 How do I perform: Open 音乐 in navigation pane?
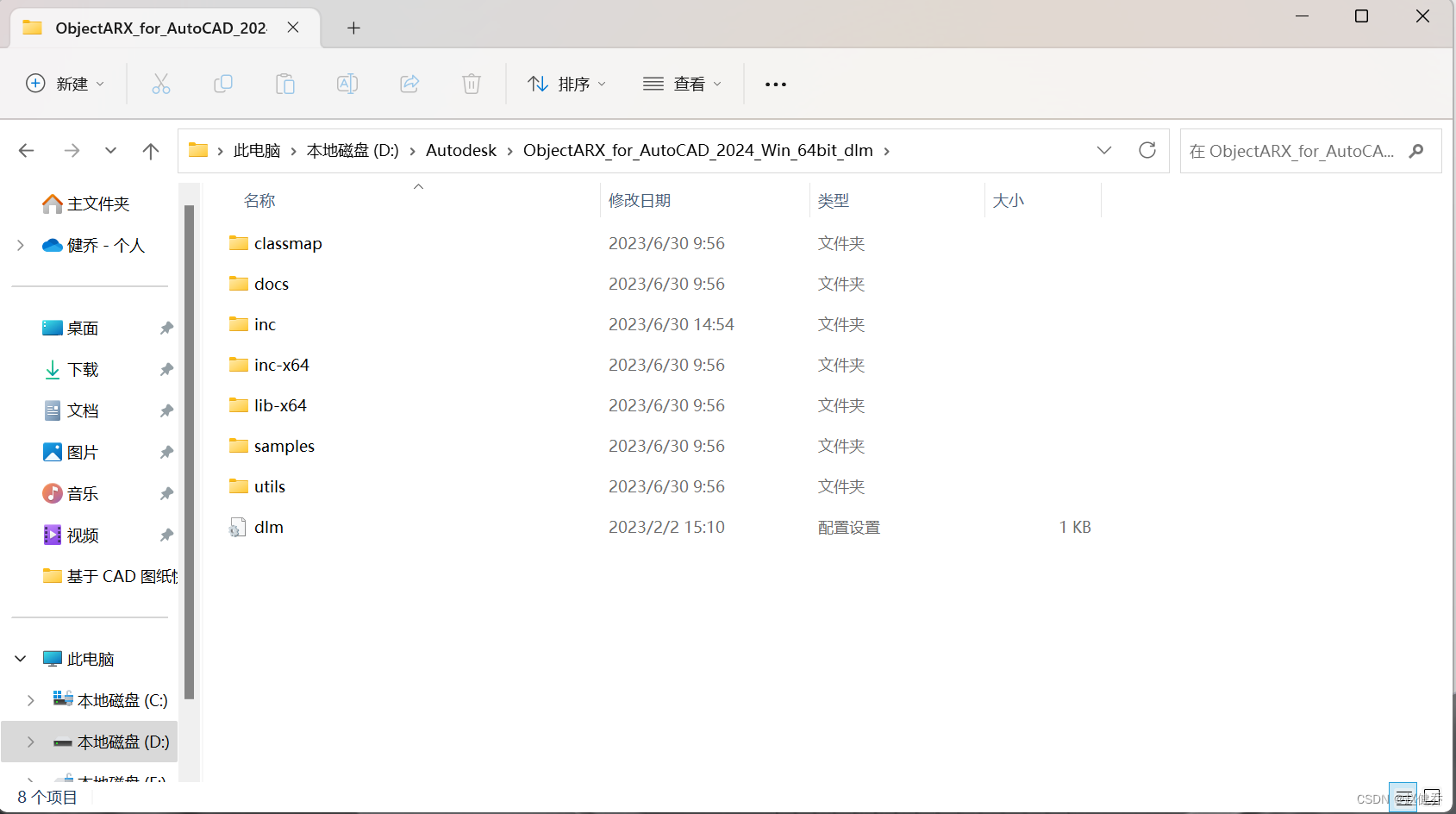[71, 493]
